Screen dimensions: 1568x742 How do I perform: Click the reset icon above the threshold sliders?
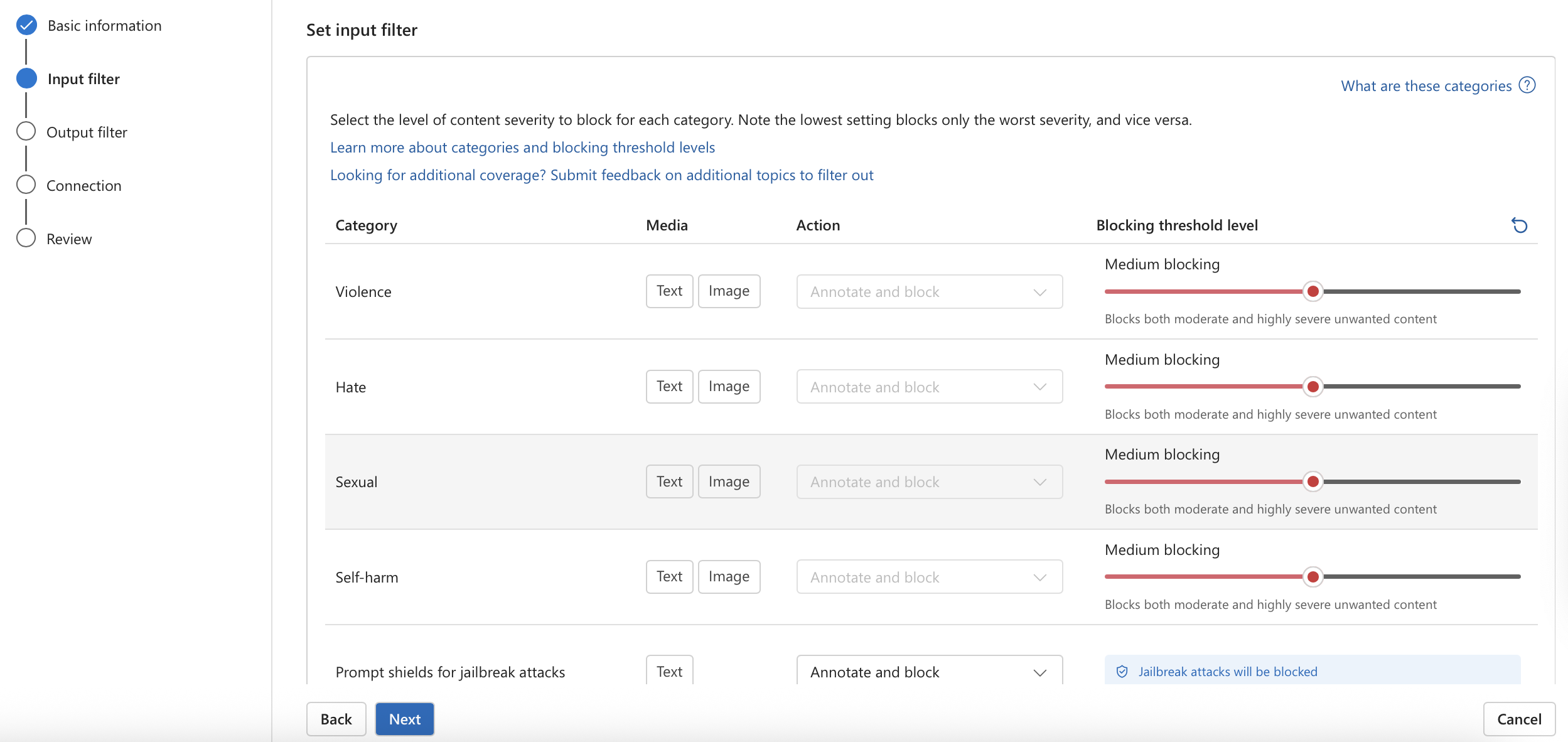(x=1520, y=225)
